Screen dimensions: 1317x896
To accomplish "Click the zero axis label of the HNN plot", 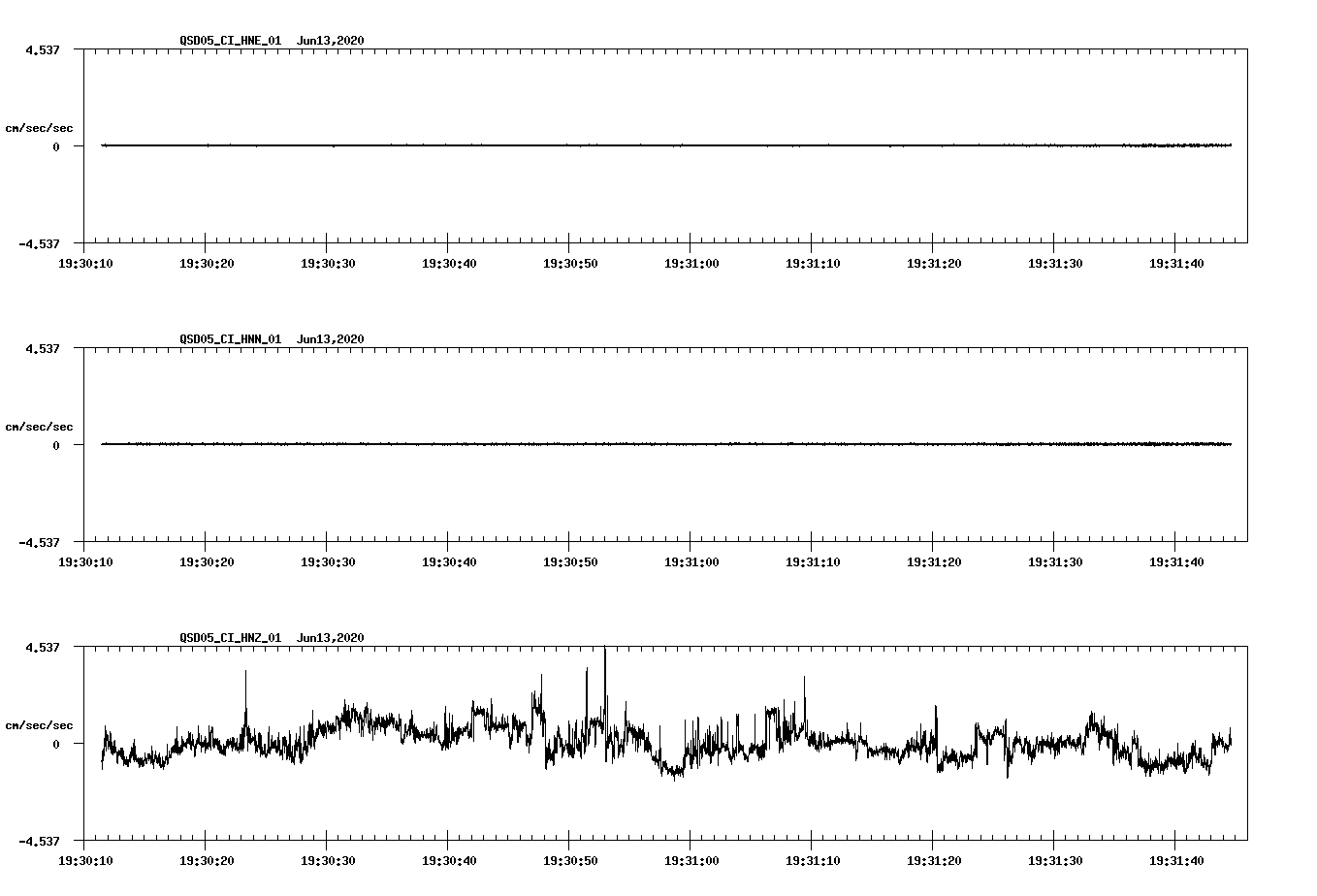I will tap(56, 445).
